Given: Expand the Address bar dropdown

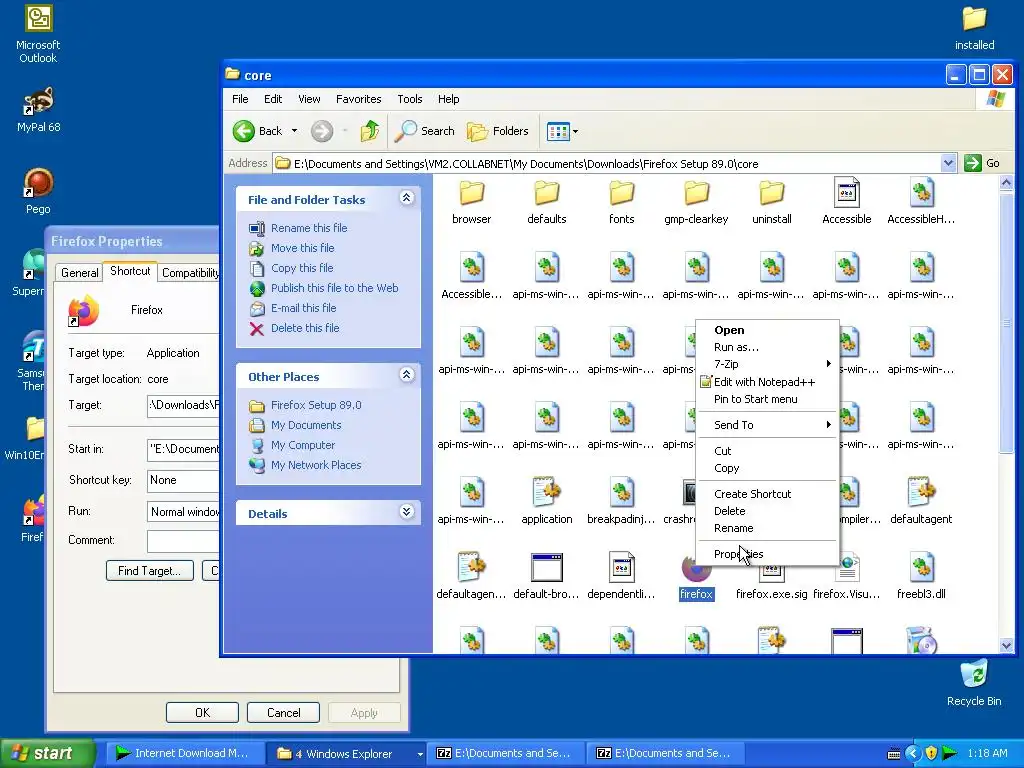Looking at the screenshot, I should pyautogui.click(x=948, y=163).
